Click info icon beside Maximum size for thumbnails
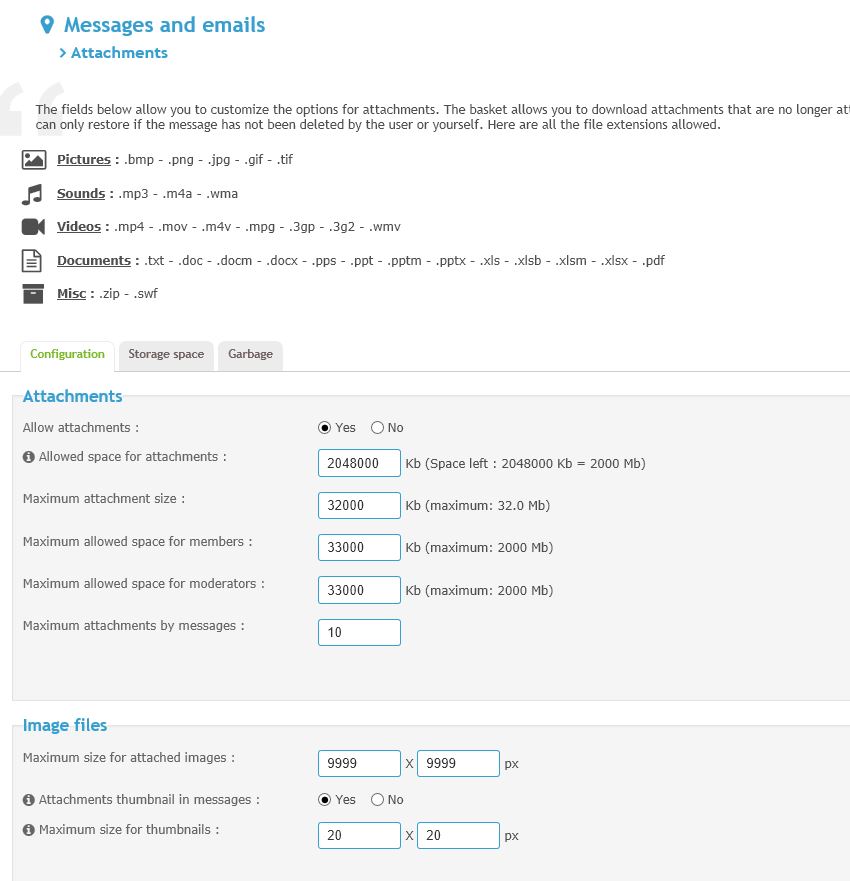Image resolution: width=850 pixels, height=881 pixels. point(29,830)
